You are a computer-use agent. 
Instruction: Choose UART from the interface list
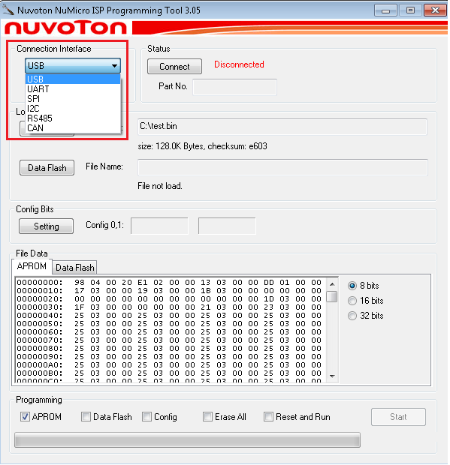click(73, 89)
